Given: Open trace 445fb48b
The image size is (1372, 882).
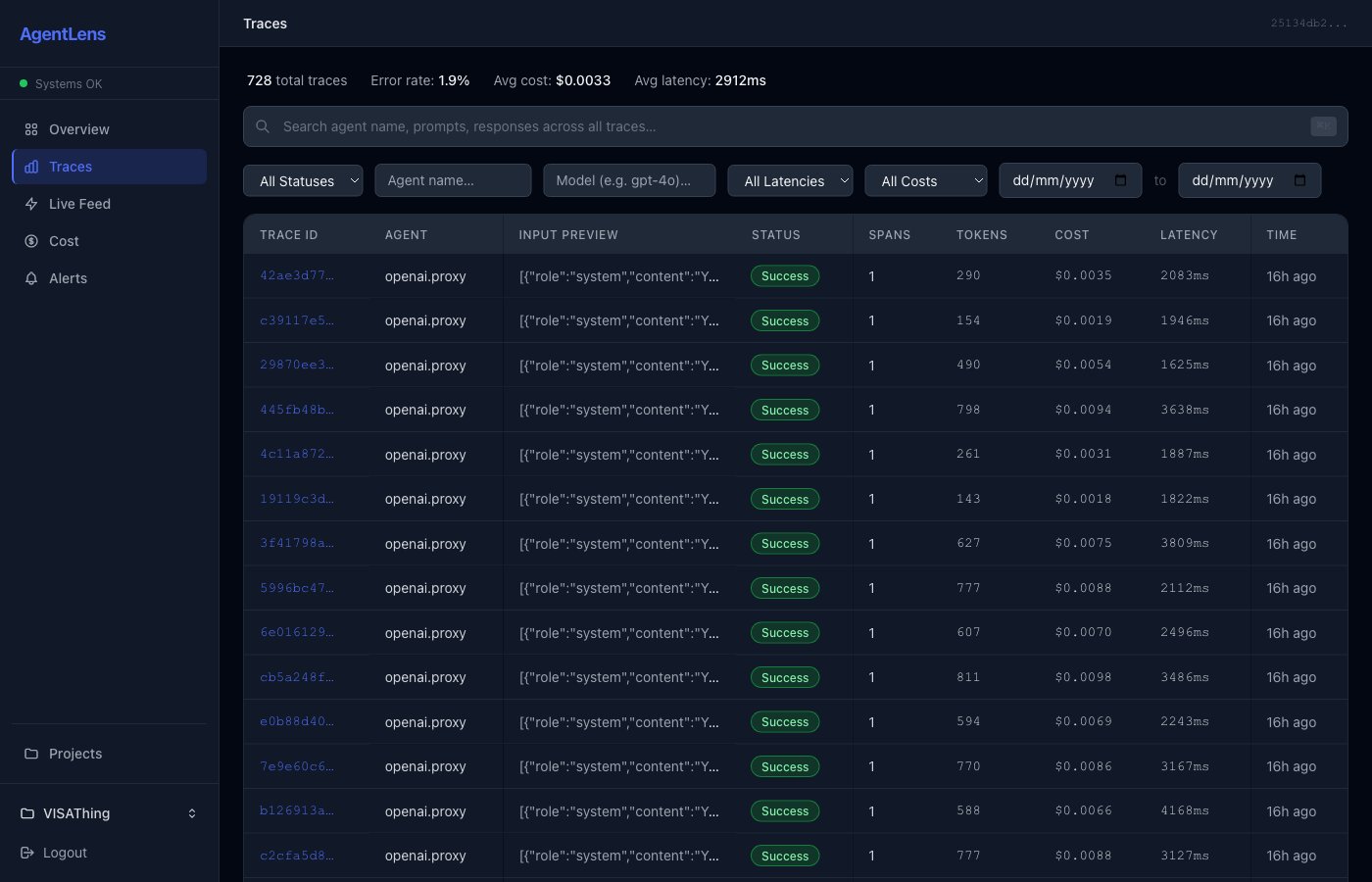Looking at the screenshot, I should [296, 410].
